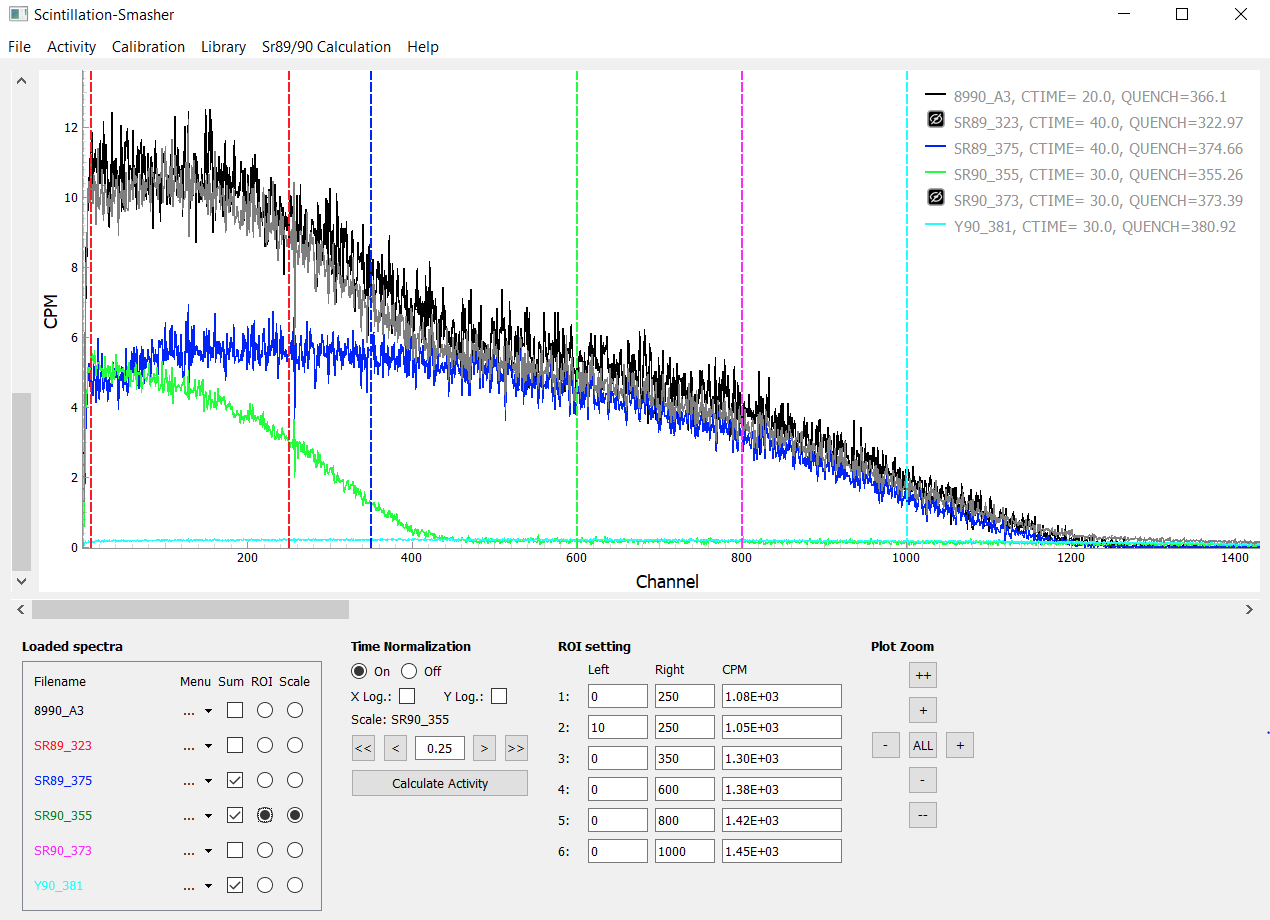Open the Calibration menu
Screen dimensions: 1270x920
(x=148, y=47)
